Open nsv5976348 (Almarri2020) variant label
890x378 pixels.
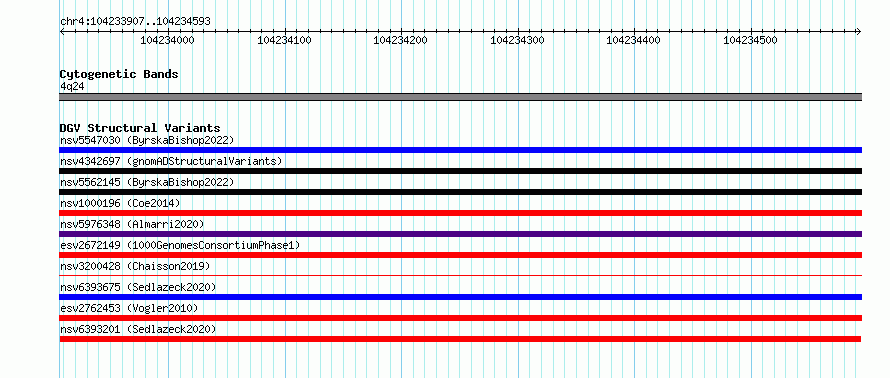[132, 224]
